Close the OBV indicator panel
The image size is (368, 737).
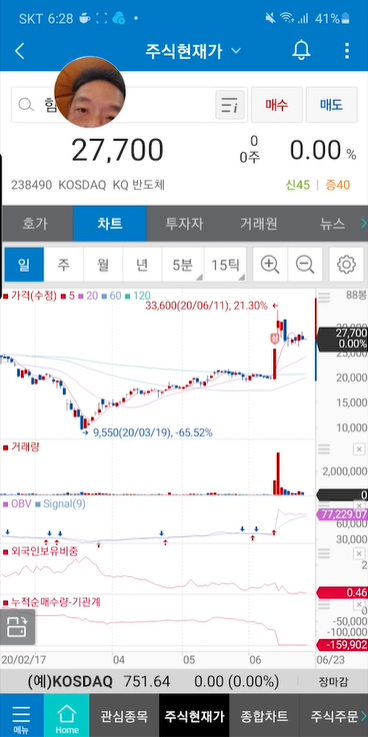coord(360,505)
